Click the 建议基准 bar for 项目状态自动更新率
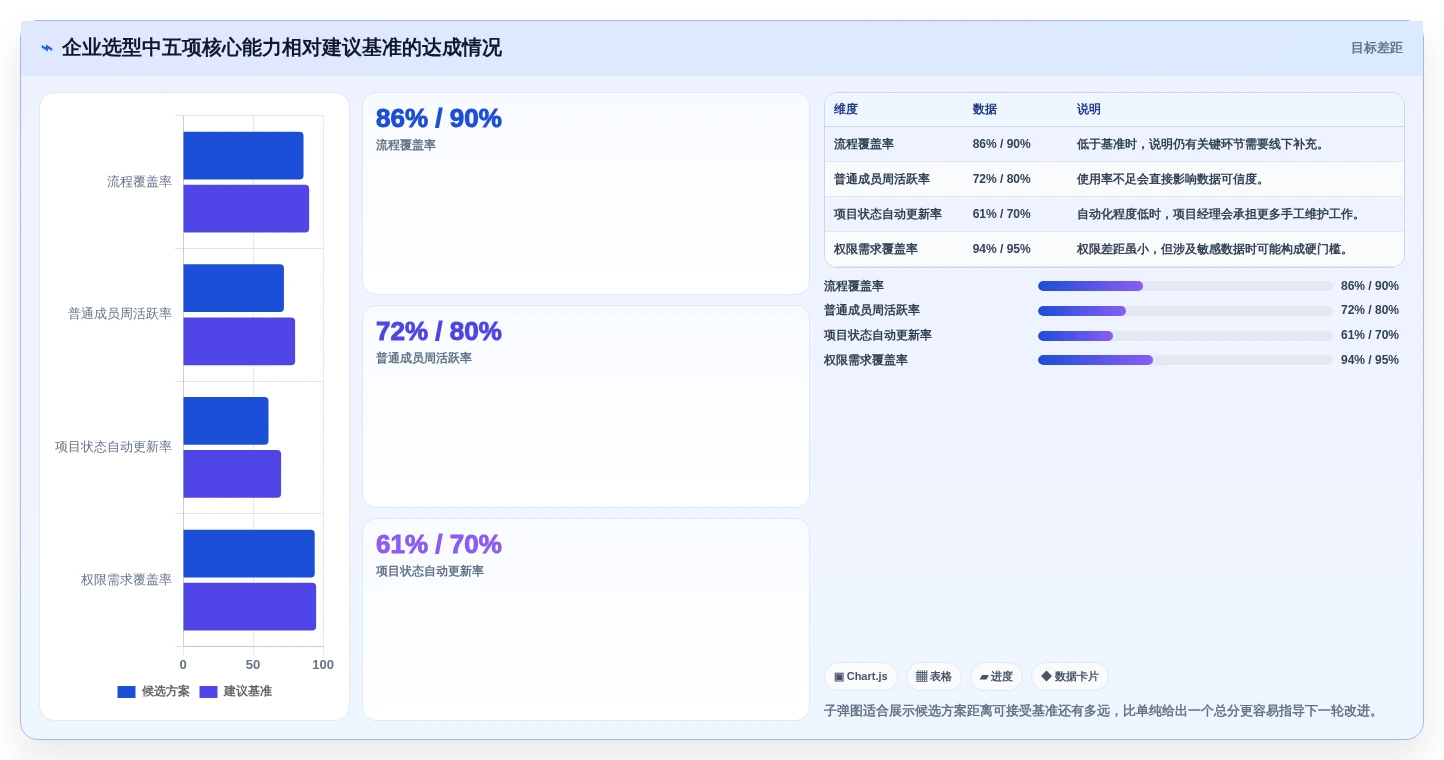The width and height of the screenshot is (1444, 760). 232,474
